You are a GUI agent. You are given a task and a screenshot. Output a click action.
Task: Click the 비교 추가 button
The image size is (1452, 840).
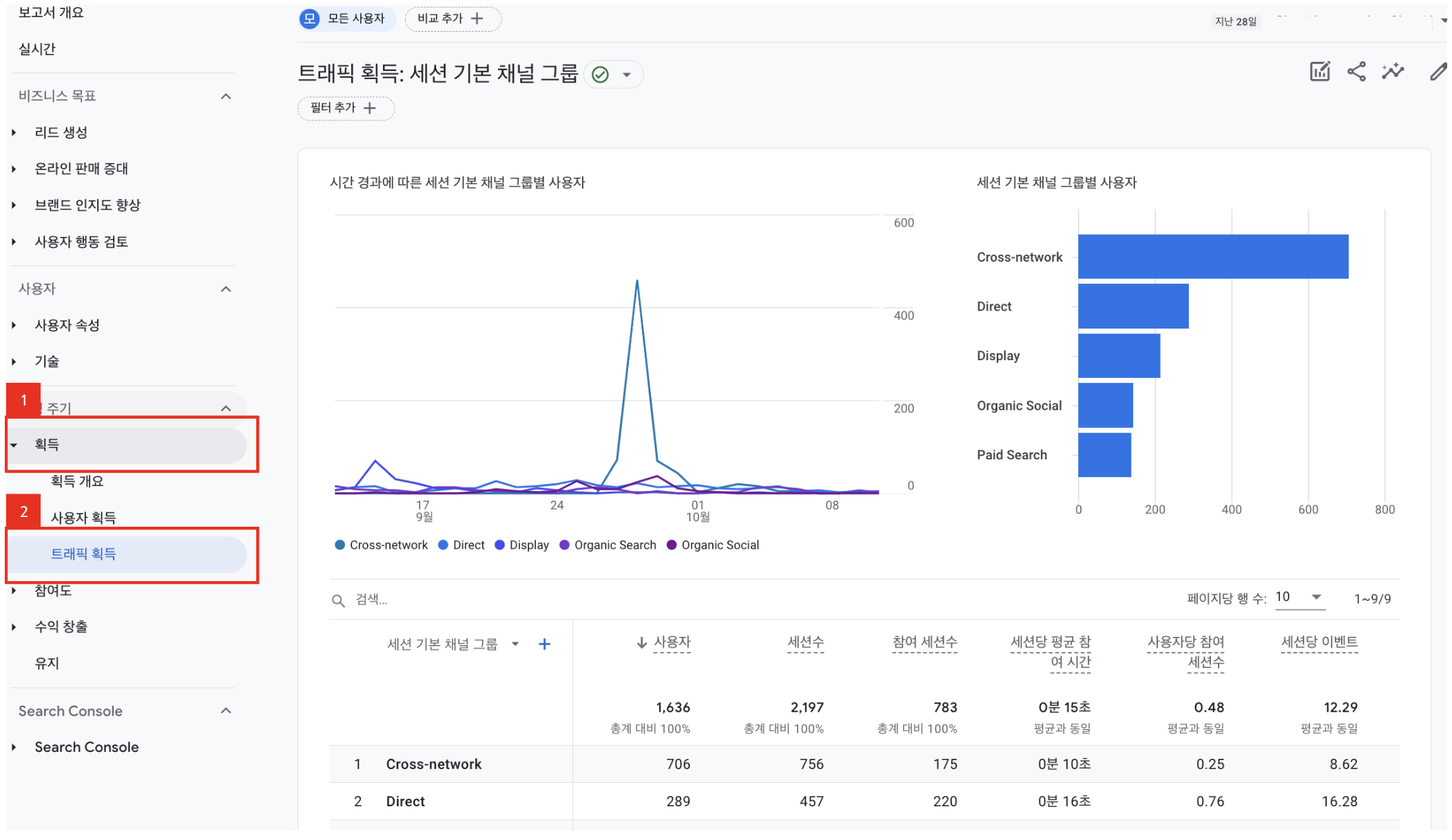pos(452,19)
